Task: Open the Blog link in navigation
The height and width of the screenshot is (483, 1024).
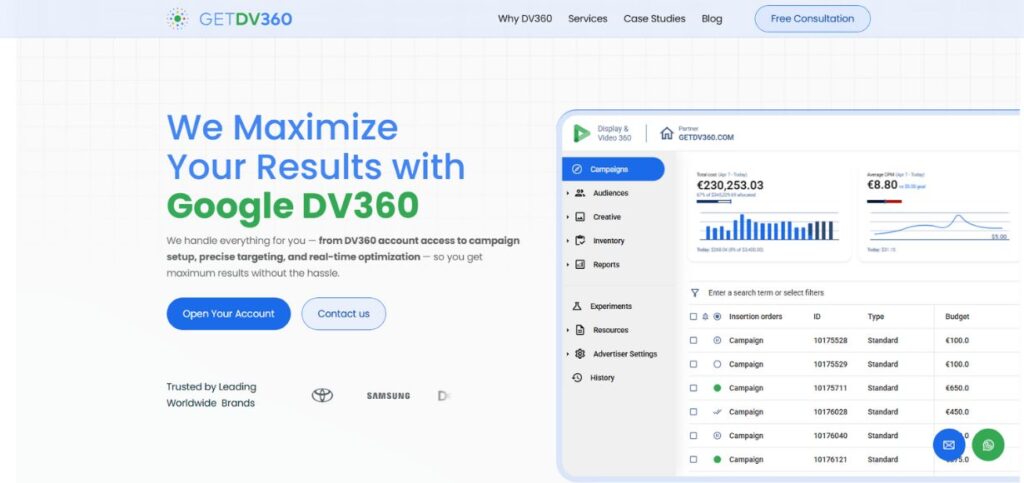Action: [x=712, y=18]
